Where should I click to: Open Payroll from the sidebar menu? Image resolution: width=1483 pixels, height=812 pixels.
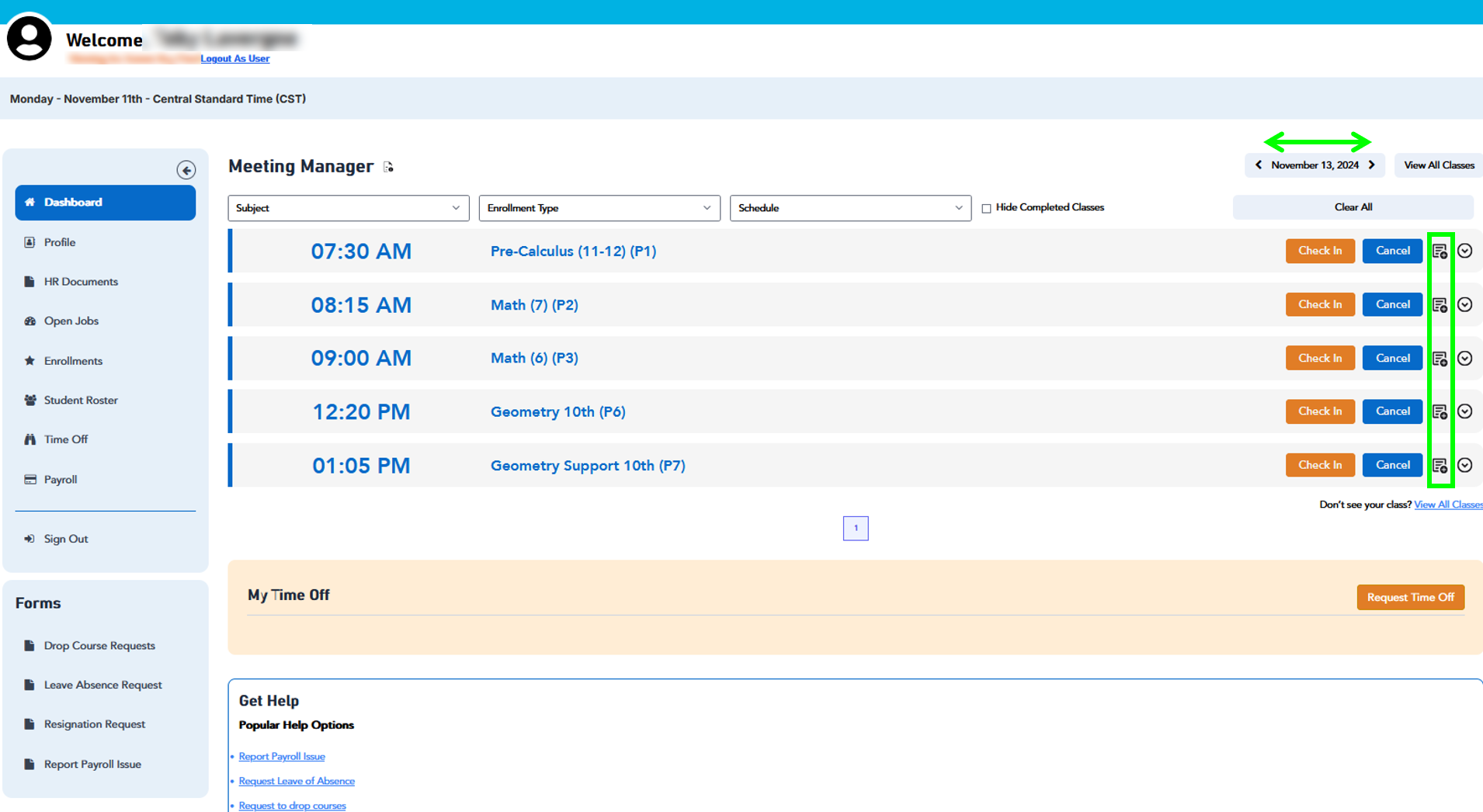click(61, 479)
